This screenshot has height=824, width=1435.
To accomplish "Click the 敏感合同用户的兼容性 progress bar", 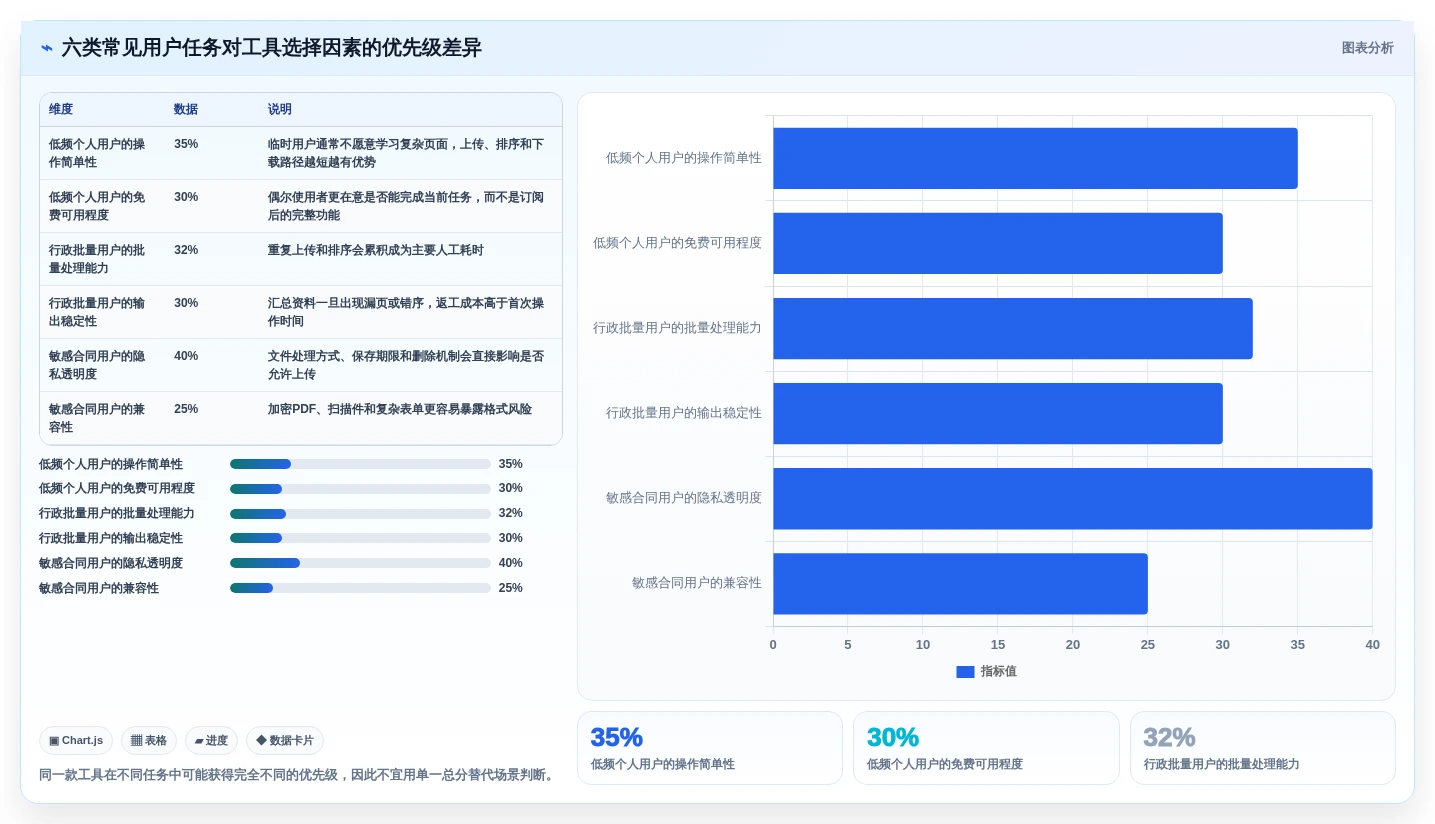I will tap(360, 588).
